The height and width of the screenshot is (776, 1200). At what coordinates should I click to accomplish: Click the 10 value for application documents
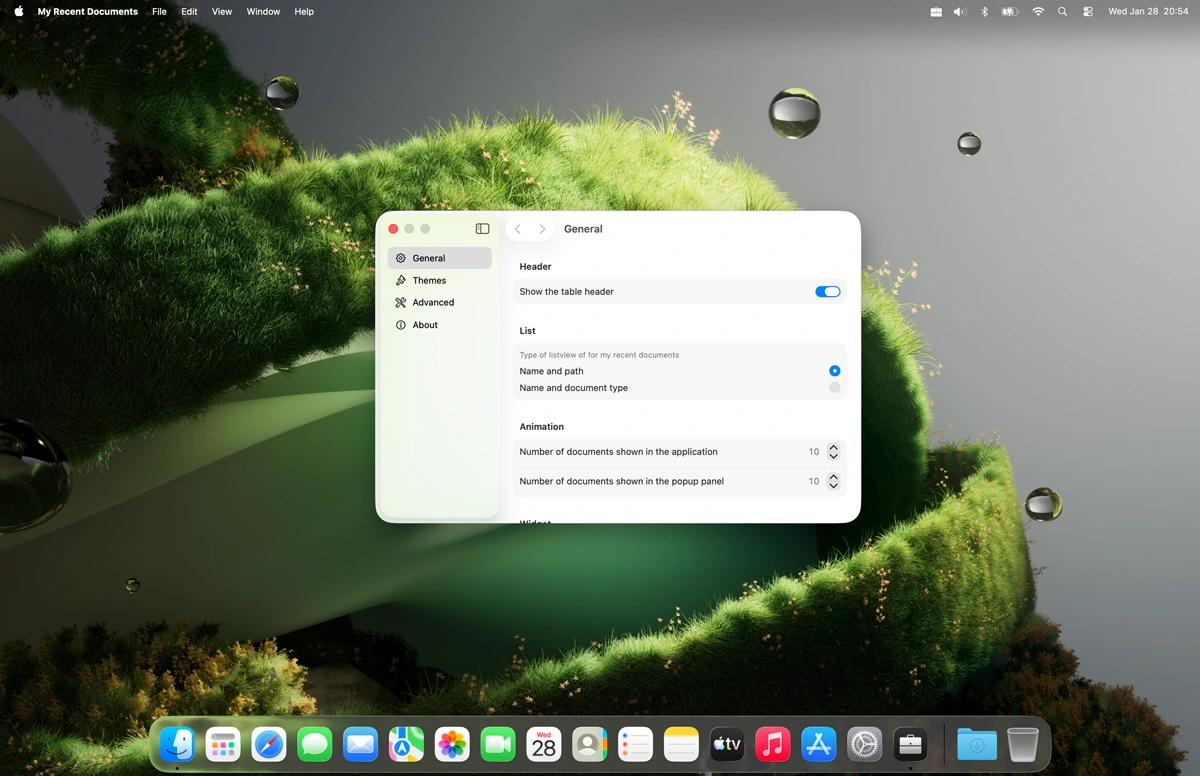coord(814,451)
